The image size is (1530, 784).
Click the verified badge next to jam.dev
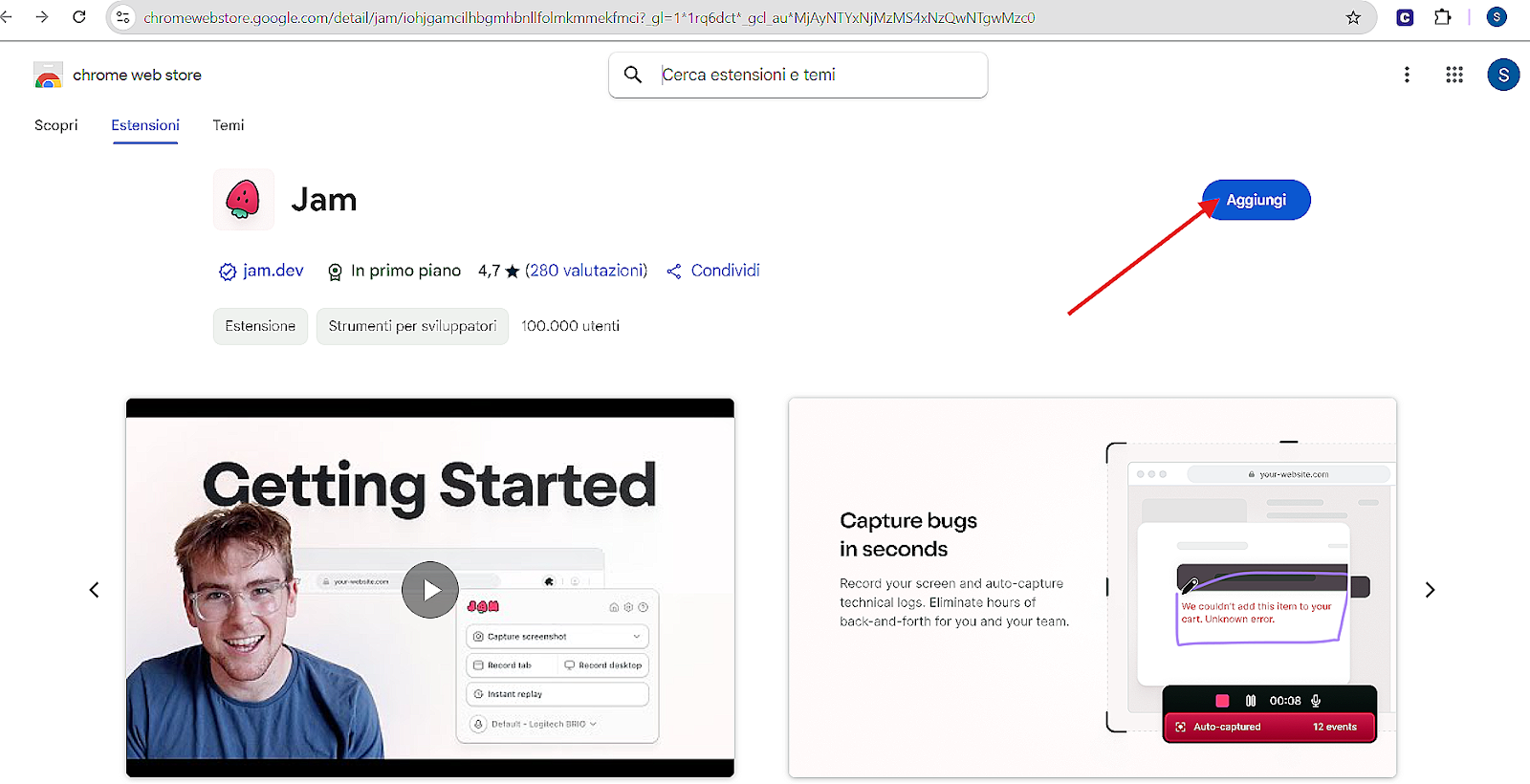228,272
